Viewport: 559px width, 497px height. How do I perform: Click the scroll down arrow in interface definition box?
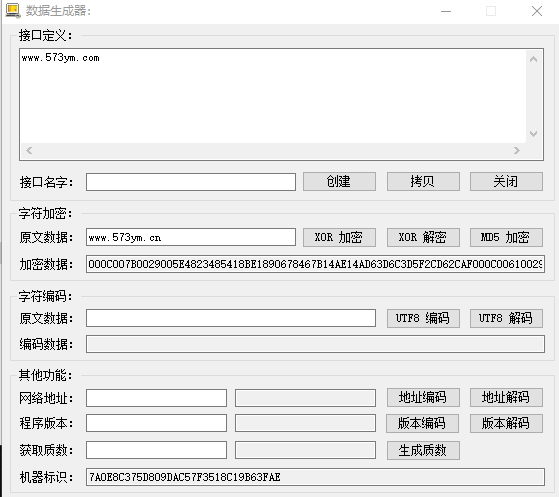click(x=533, y=134)
